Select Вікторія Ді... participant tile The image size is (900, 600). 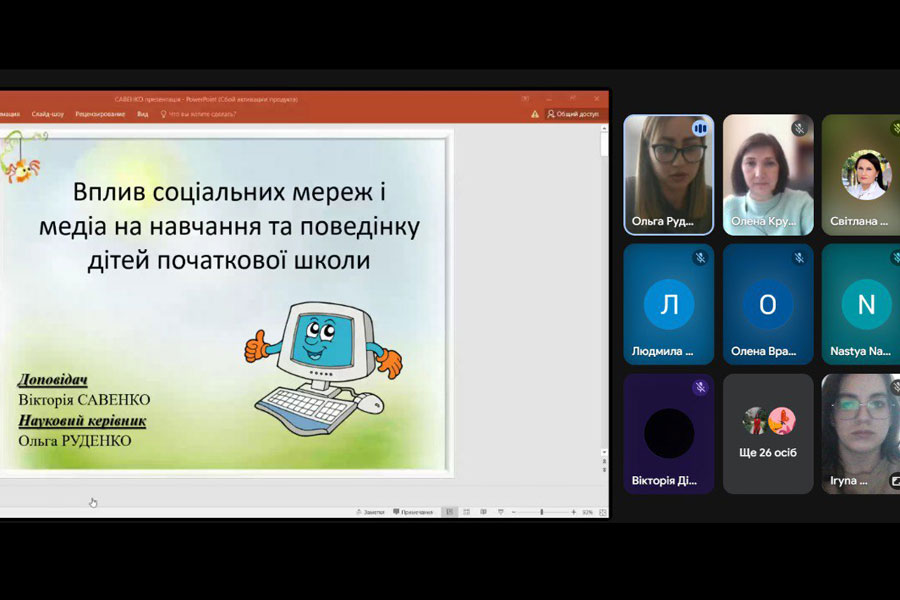(x=669, y=434)
